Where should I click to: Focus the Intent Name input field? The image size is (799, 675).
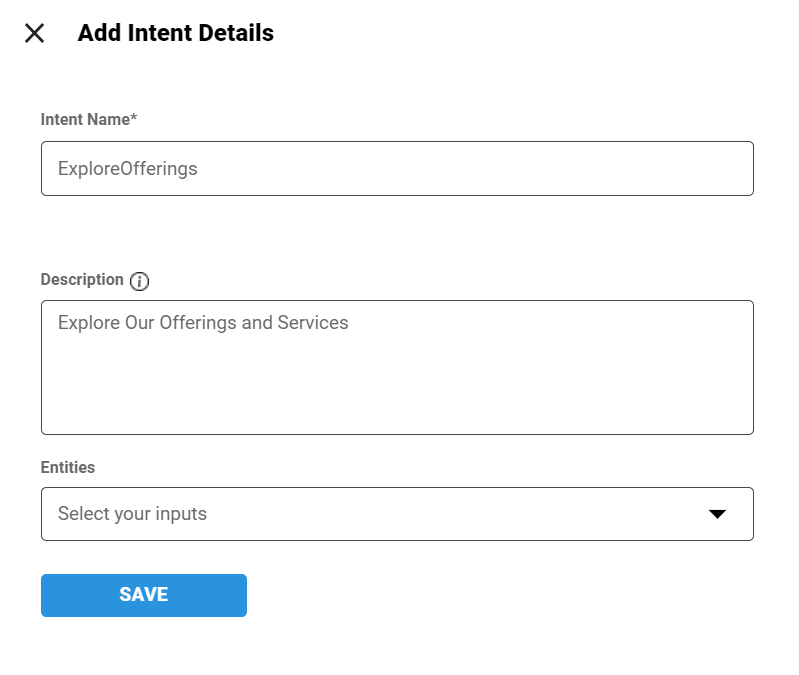click(396, 168)
